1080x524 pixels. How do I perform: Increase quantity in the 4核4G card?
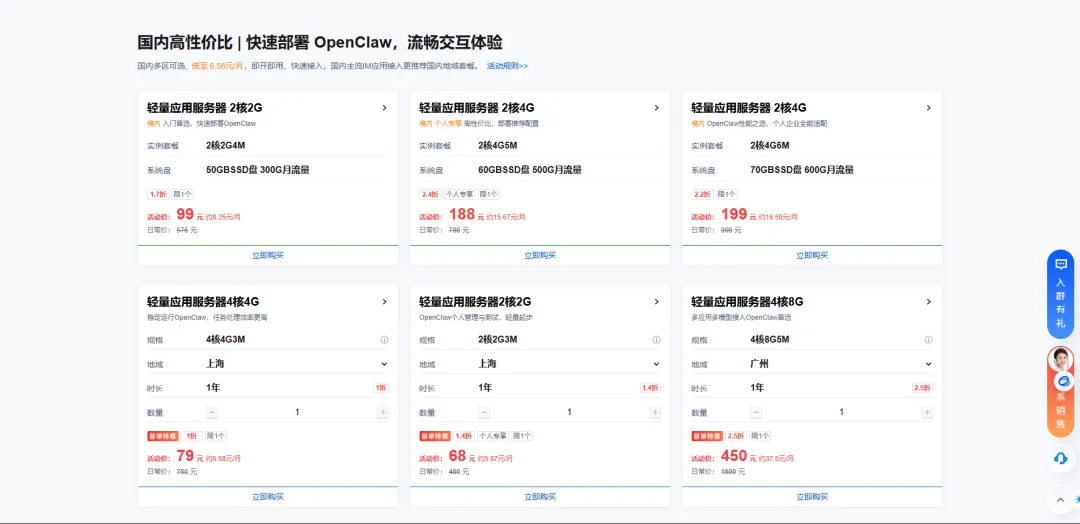coord(383,412)
